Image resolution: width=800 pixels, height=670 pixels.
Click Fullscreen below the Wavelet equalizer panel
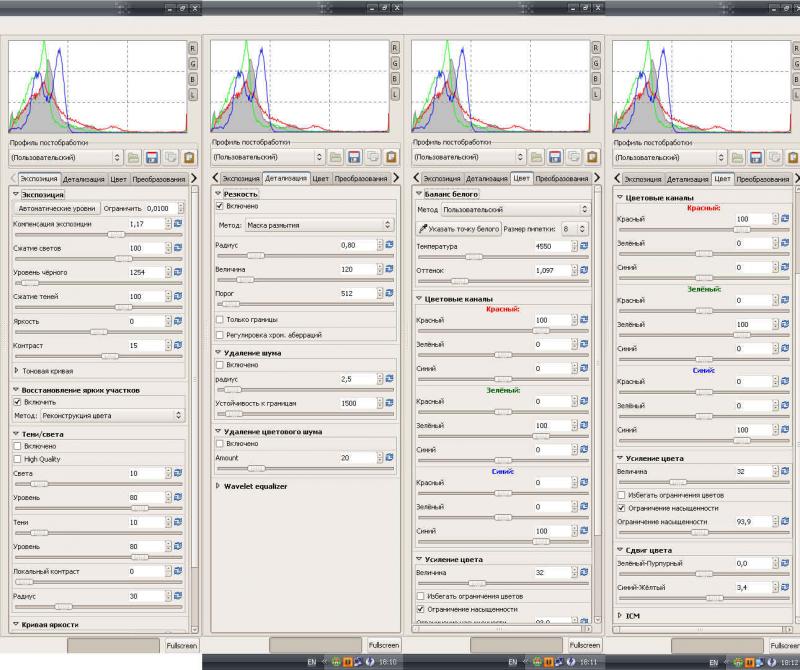(x=384, y=645)
